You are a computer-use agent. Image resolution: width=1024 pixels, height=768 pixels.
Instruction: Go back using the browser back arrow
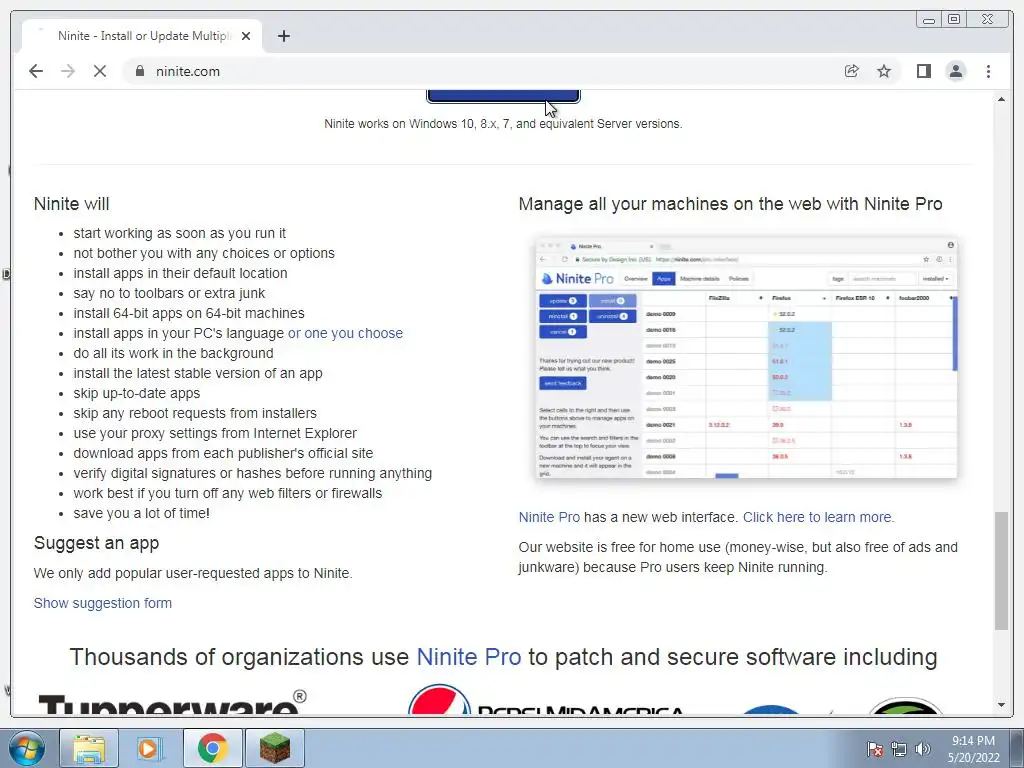tap(36, 71)
